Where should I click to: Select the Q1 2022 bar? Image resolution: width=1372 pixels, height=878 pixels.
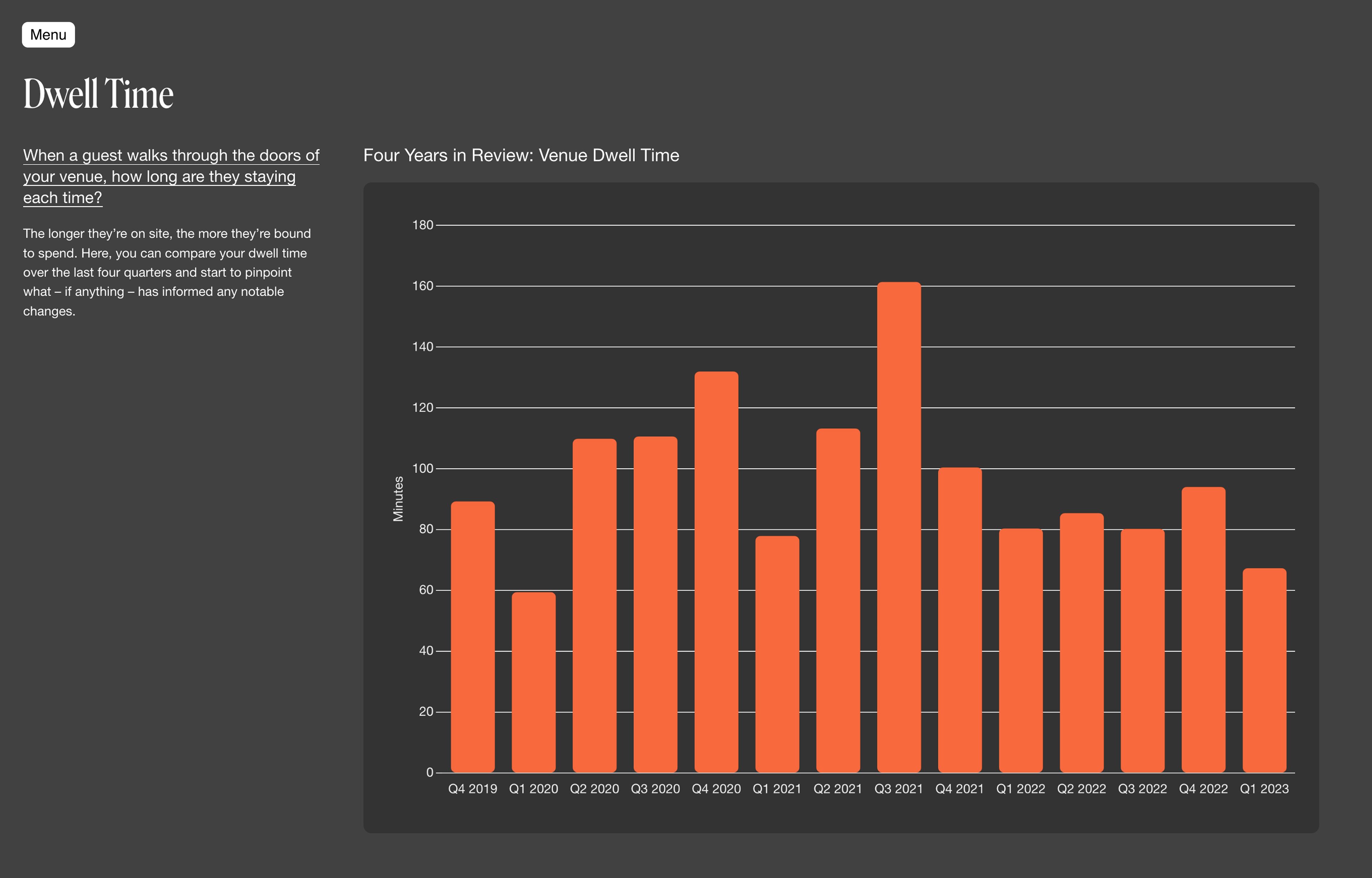[1020, 650]
